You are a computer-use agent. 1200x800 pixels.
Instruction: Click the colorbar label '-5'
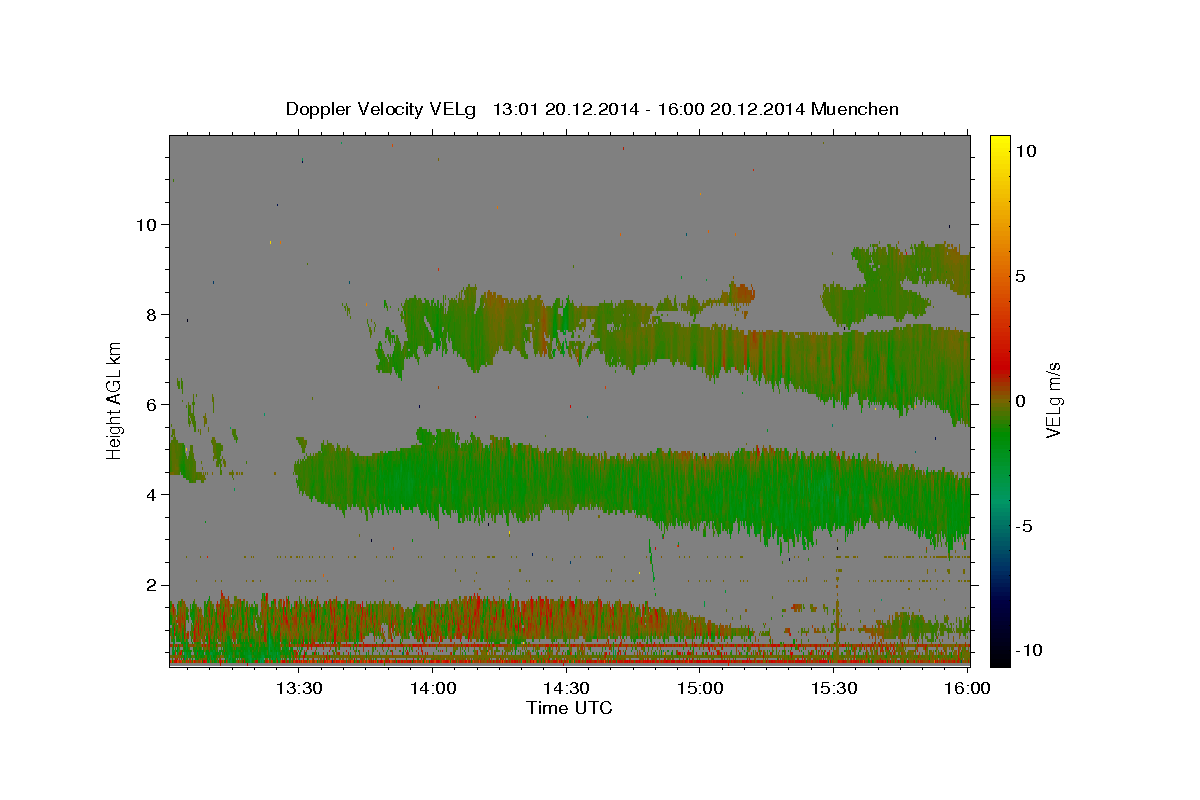point(1024,526)
